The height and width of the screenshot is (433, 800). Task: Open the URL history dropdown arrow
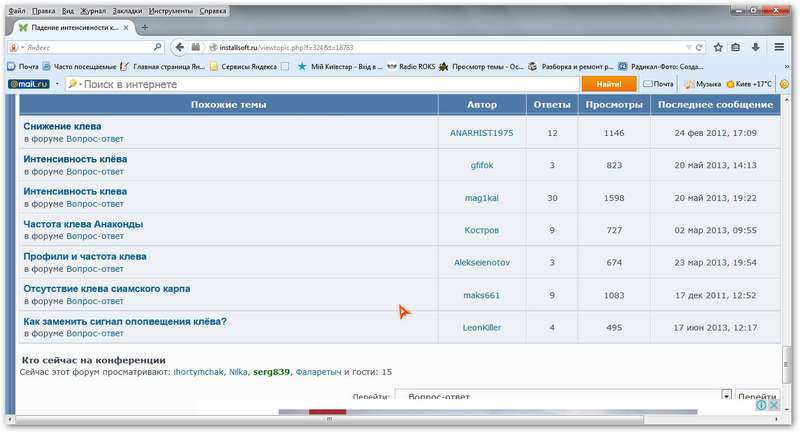[688, 47]
